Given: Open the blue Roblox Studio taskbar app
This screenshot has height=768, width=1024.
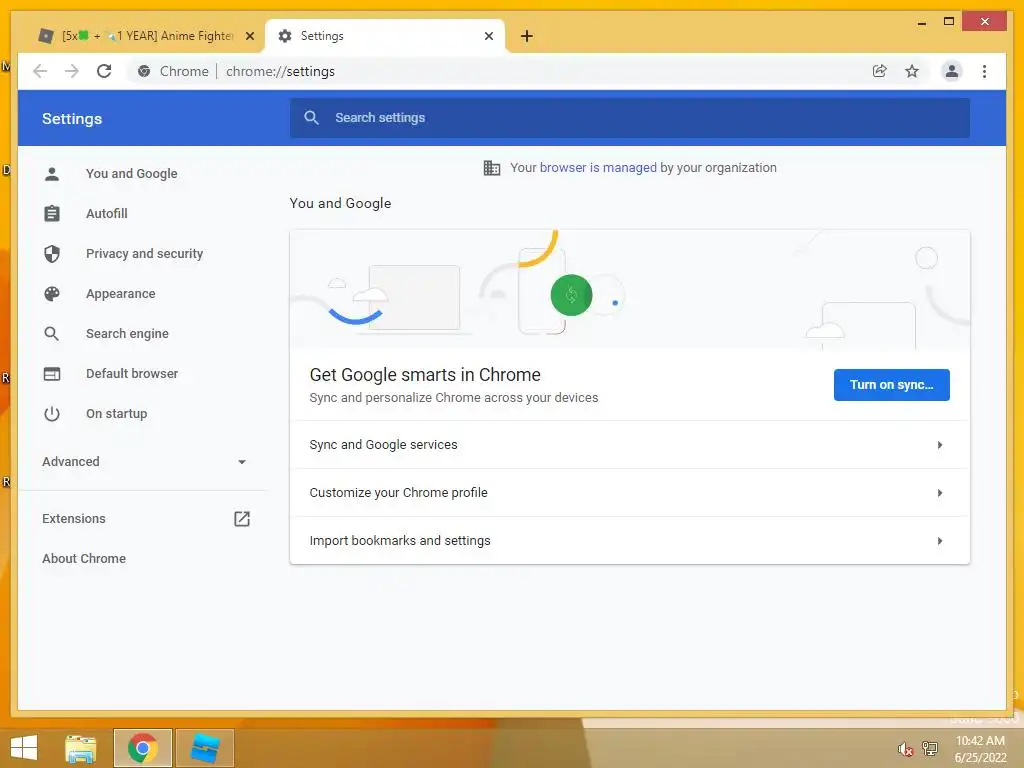Looking at the screenshot, I should 204,748.
